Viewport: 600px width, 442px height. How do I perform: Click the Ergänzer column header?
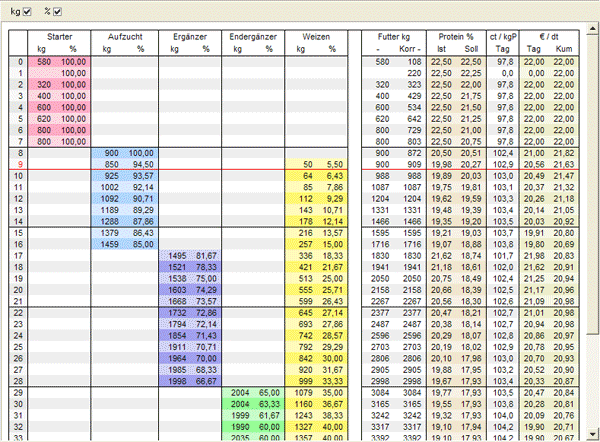tap(189, 34)
